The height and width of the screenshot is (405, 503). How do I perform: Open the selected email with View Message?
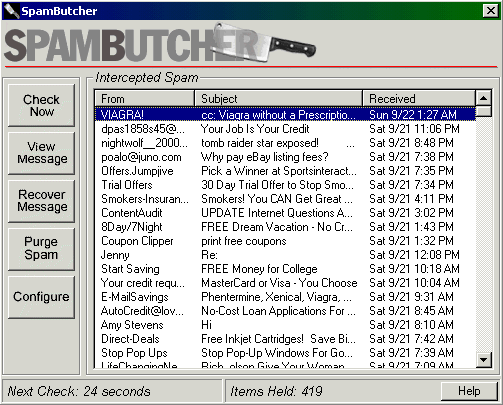[41, 153]
